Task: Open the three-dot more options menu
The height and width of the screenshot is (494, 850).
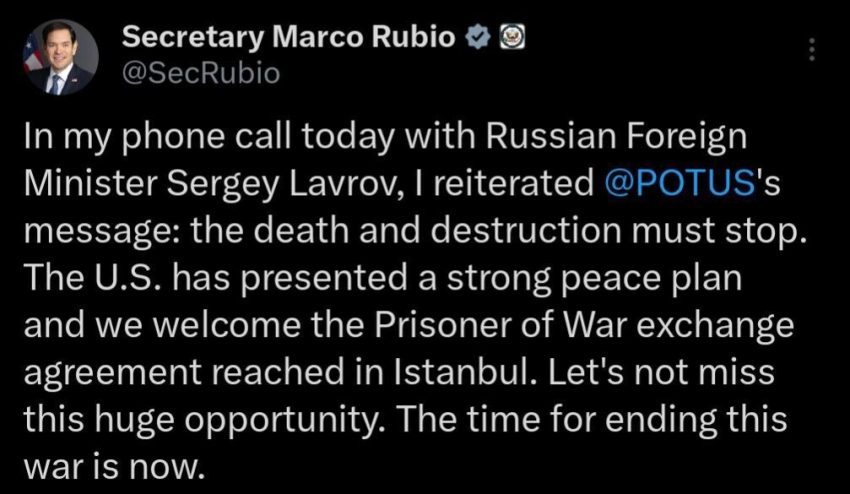Action: (x=811, y=48)
